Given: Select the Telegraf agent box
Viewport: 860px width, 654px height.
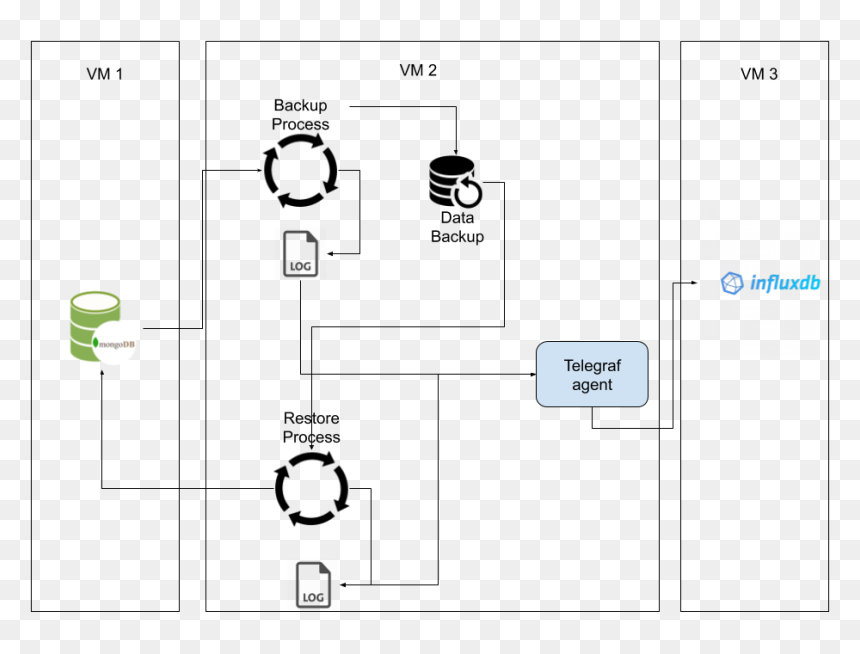Looking at the screenshot, I should click(592, 374).
